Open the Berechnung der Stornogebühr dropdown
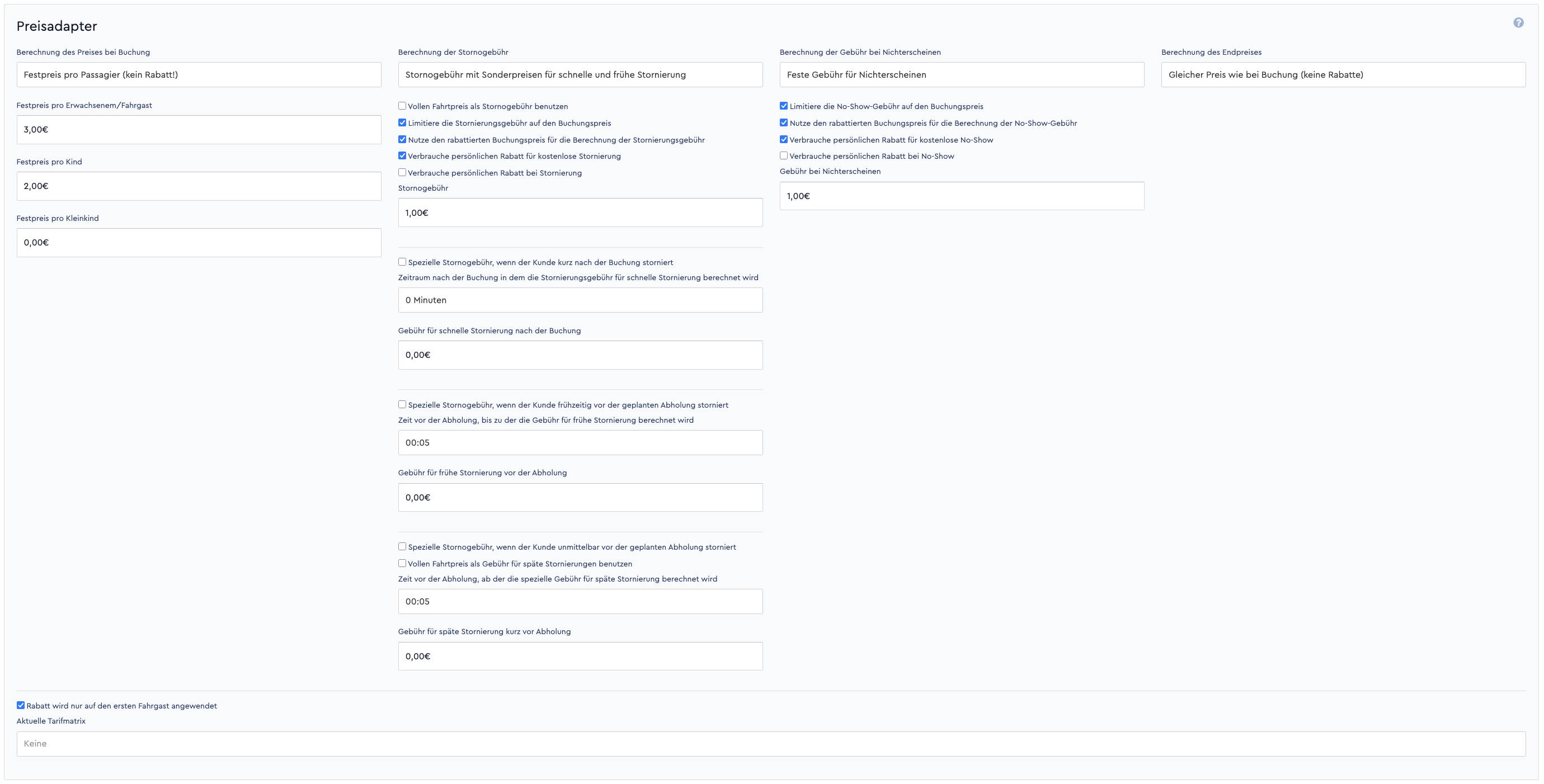The image size is (1544, 784). 580,75
